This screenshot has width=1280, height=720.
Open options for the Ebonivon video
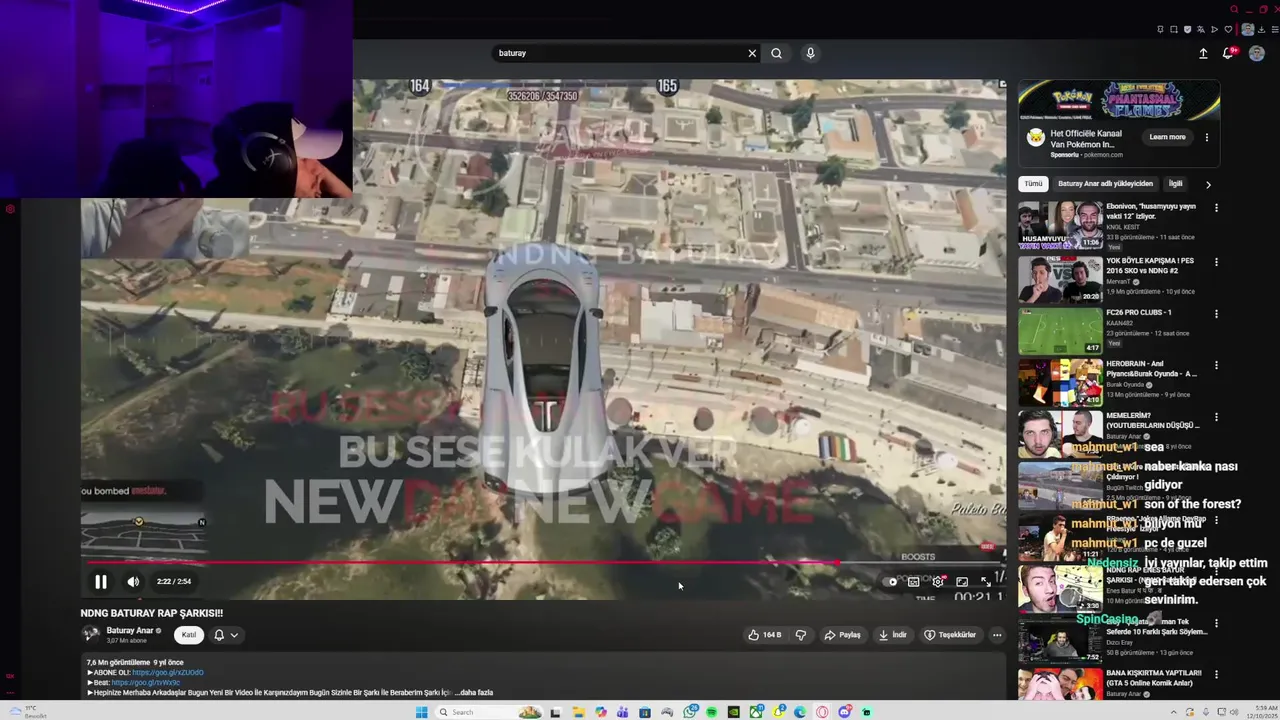pos(1216,208)
